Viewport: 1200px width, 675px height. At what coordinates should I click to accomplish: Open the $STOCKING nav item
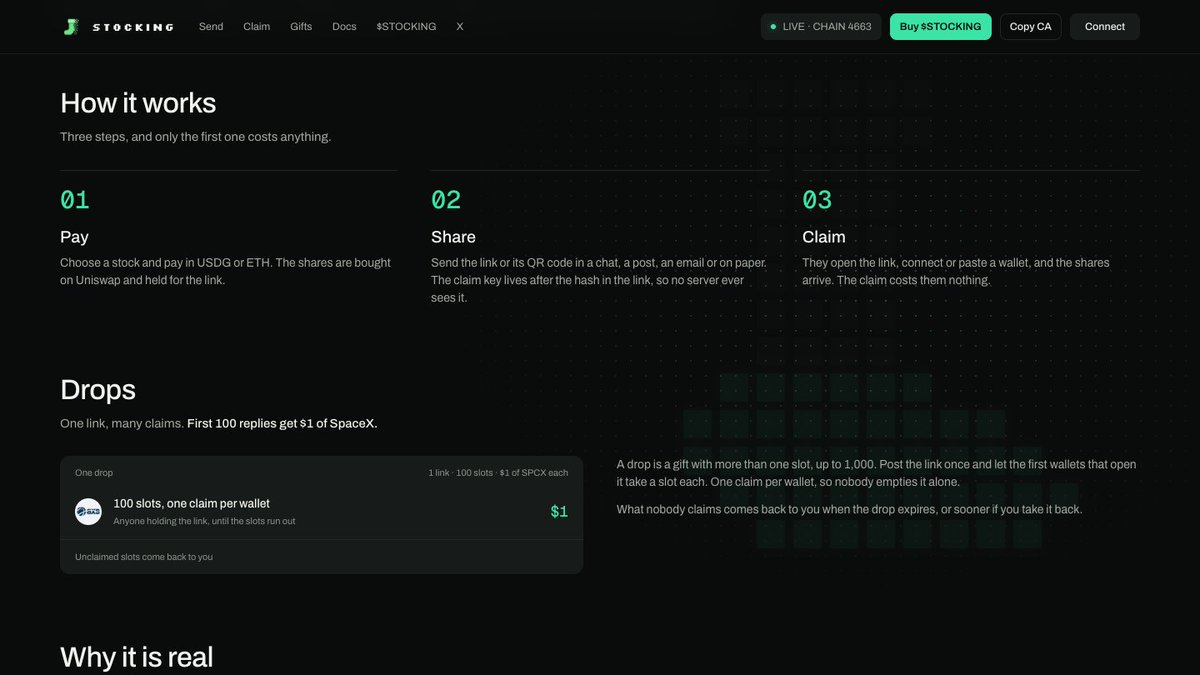(x=406, y=27)
